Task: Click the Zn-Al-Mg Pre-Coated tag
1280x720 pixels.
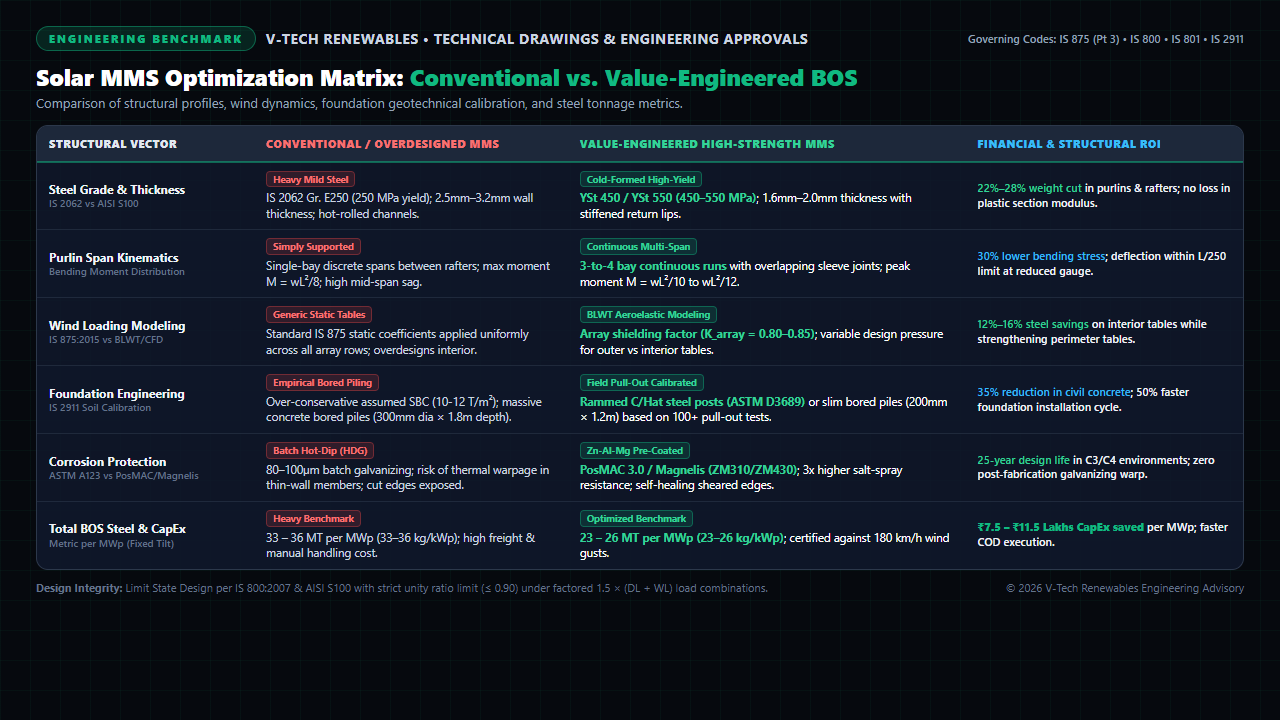Action: [x=637, y=451]
